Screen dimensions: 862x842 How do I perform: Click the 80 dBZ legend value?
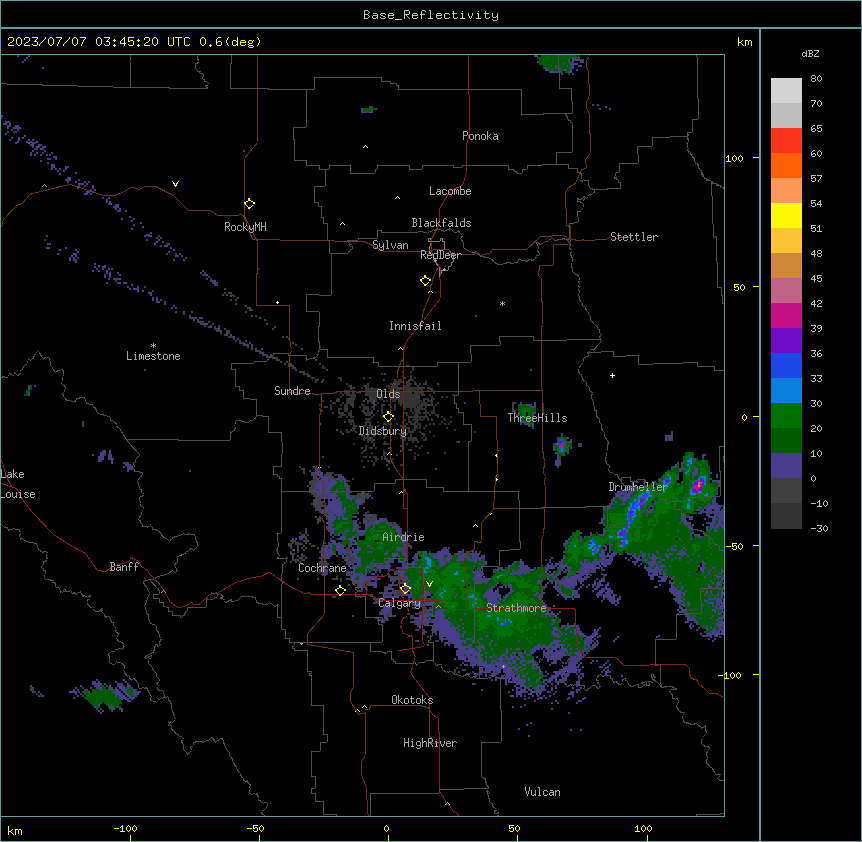tap(816, 79)
